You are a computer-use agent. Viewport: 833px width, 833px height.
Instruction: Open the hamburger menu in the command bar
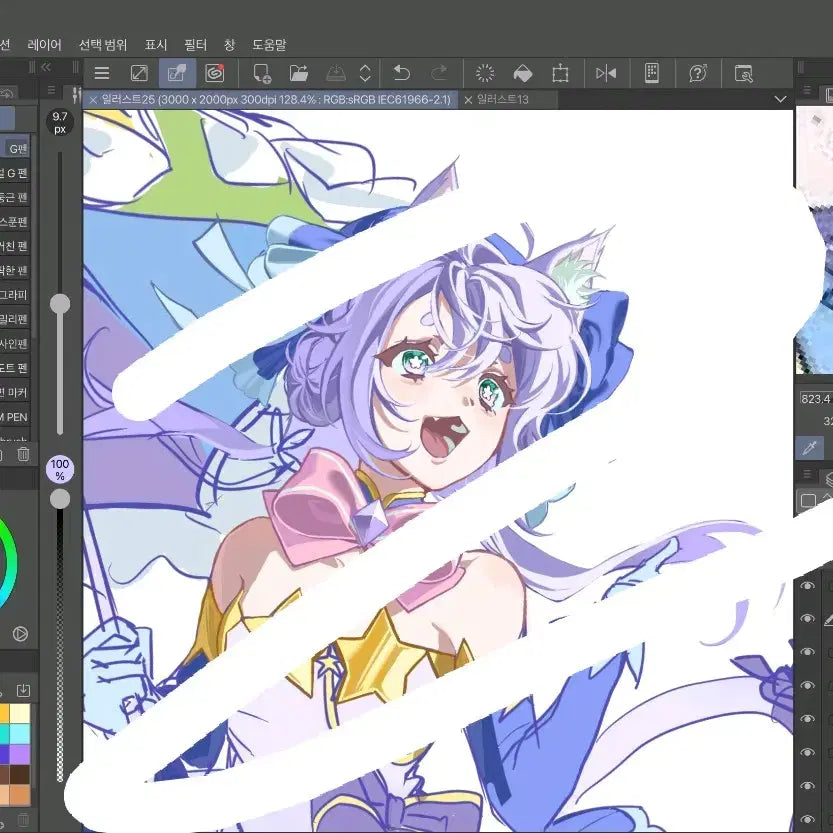pyautogui.click(x=101, y=73)
